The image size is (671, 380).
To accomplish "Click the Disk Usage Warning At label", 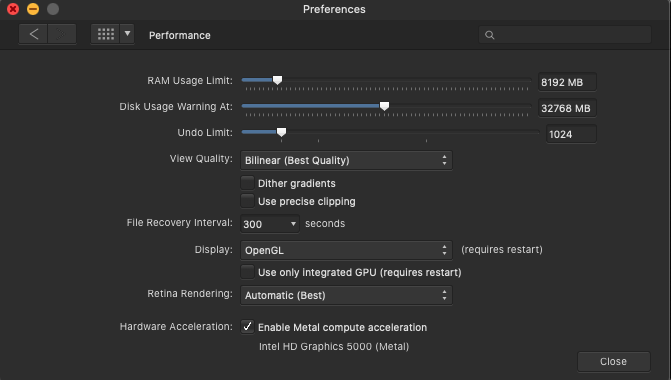I will coord(176,107).
